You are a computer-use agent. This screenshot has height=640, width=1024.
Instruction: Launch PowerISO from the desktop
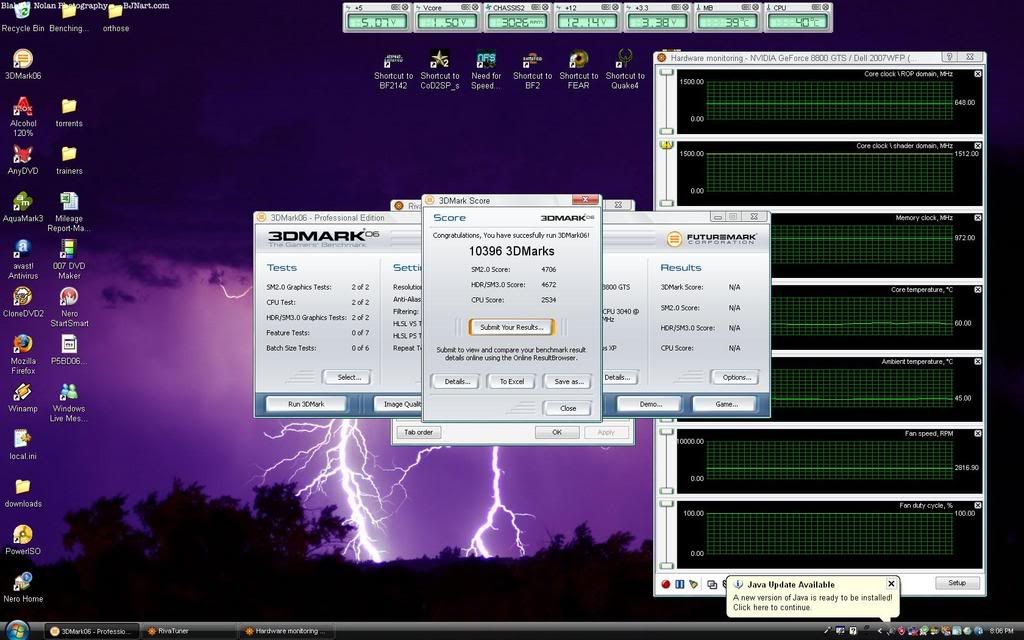[23, 540]
